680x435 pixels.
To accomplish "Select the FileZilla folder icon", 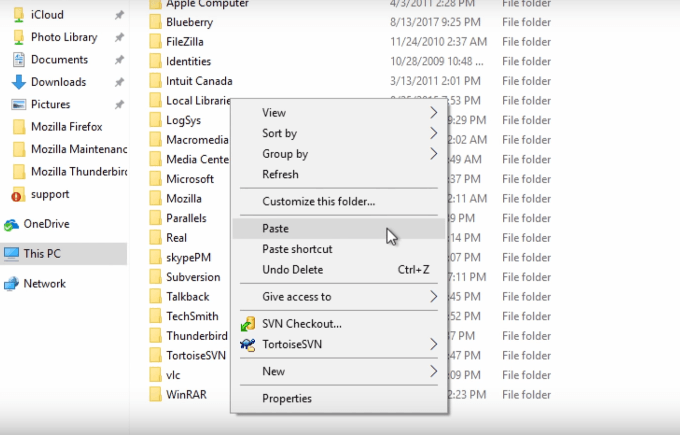I will click(x=155, y=42).
